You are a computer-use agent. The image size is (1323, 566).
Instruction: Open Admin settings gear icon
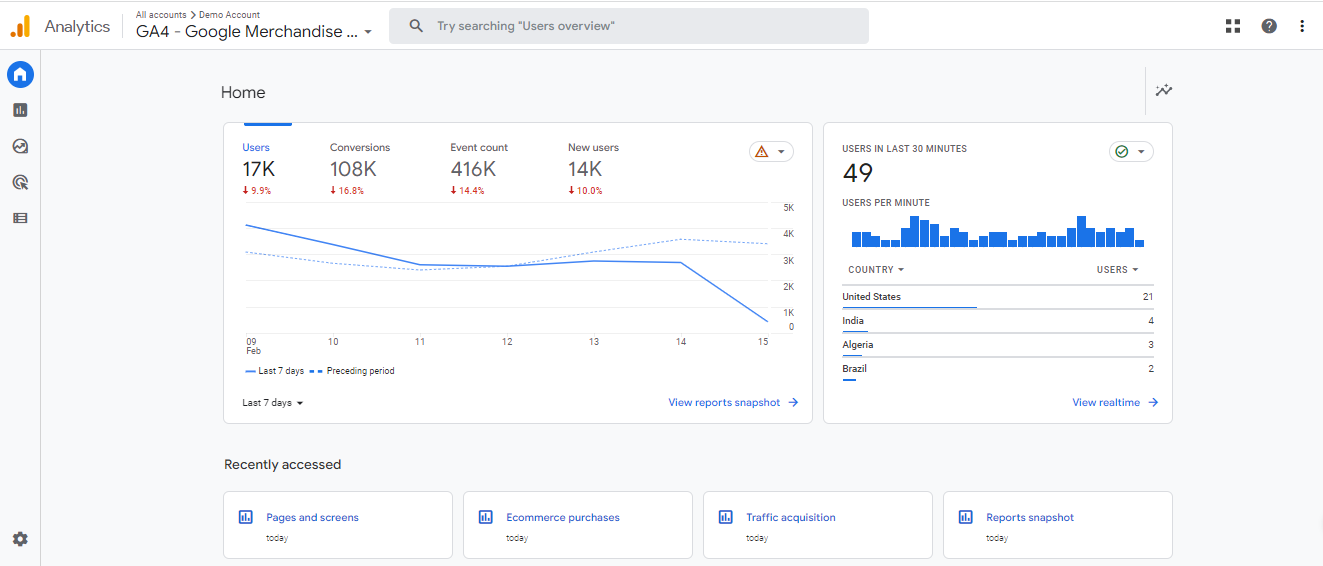point(20,539)
